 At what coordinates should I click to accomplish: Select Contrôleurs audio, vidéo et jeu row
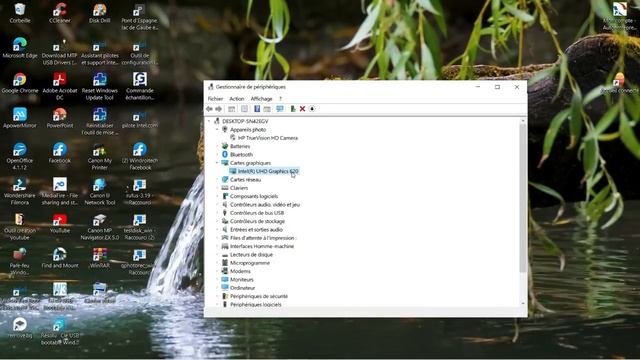click(260, 204)
